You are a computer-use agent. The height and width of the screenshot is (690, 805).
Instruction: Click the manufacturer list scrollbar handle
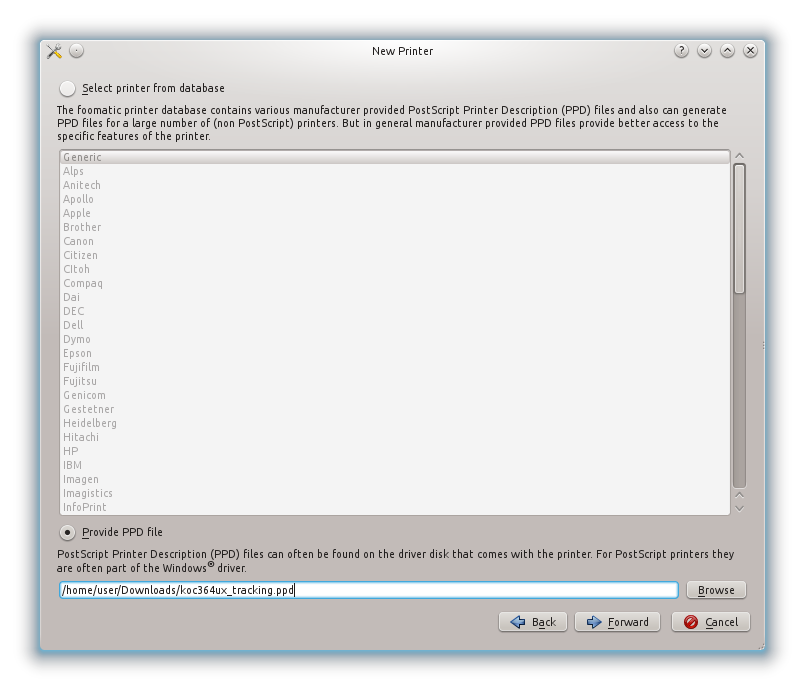tap(739, 230)
